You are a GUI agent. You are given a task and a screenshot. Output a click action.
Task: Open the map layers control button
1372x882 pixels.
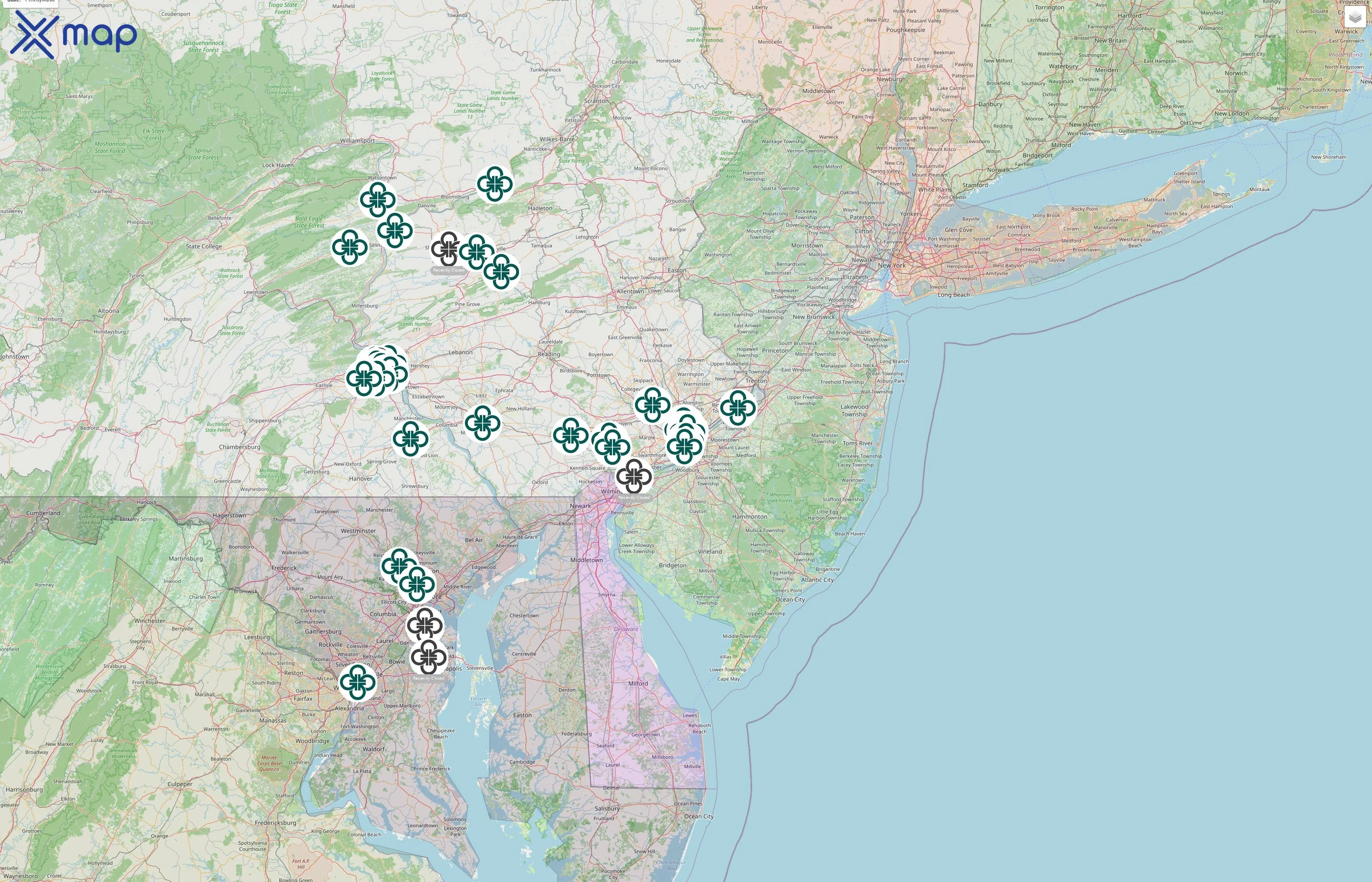coord(1355,18)
